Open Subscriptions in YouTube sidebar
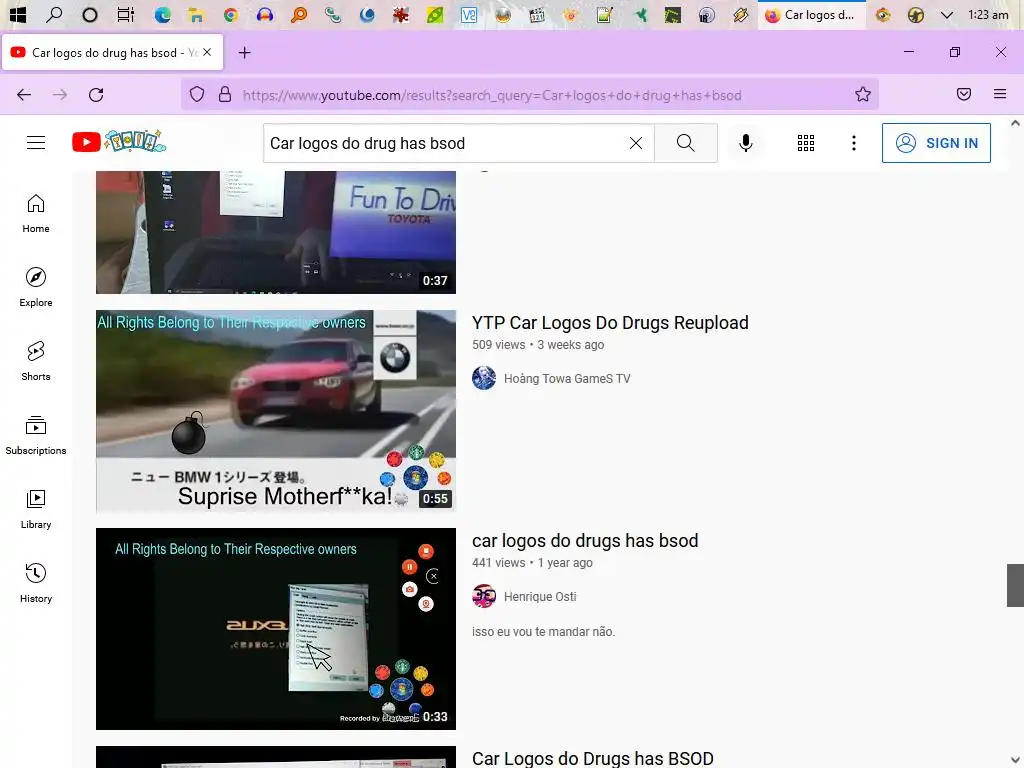This screenshot has height=768, width=1024. [x=36, y=435]
